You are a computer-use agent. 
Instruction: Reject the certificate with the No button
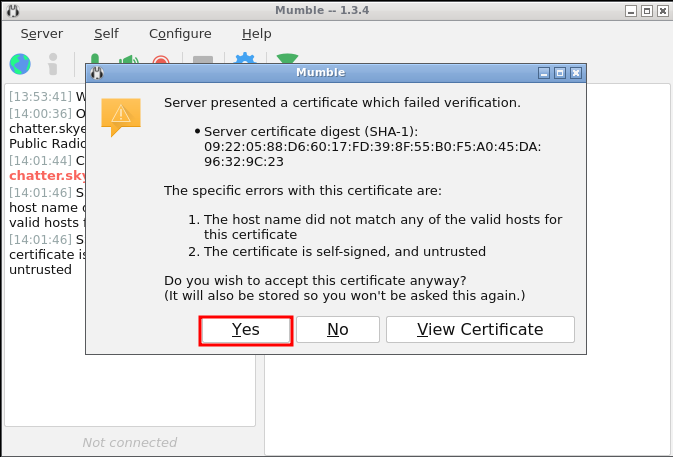point(338,330)
